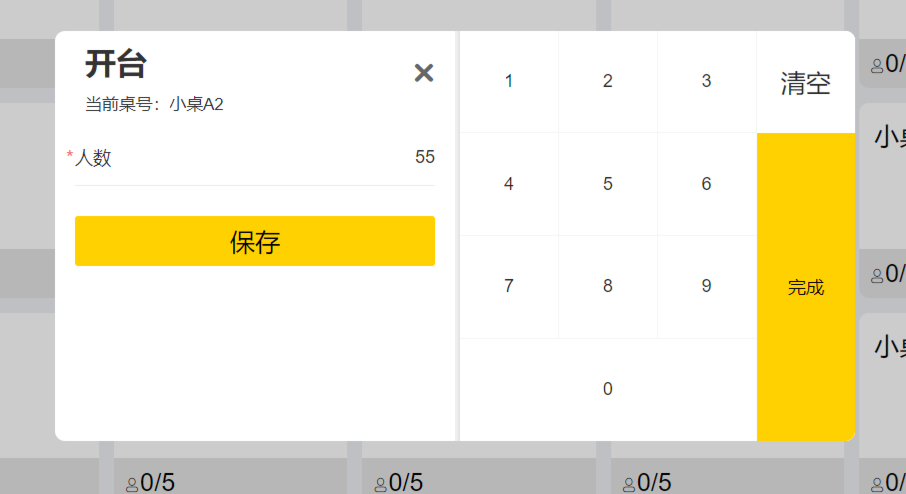Tap keypad digit 2
The image size is (906, 494).
608,81
